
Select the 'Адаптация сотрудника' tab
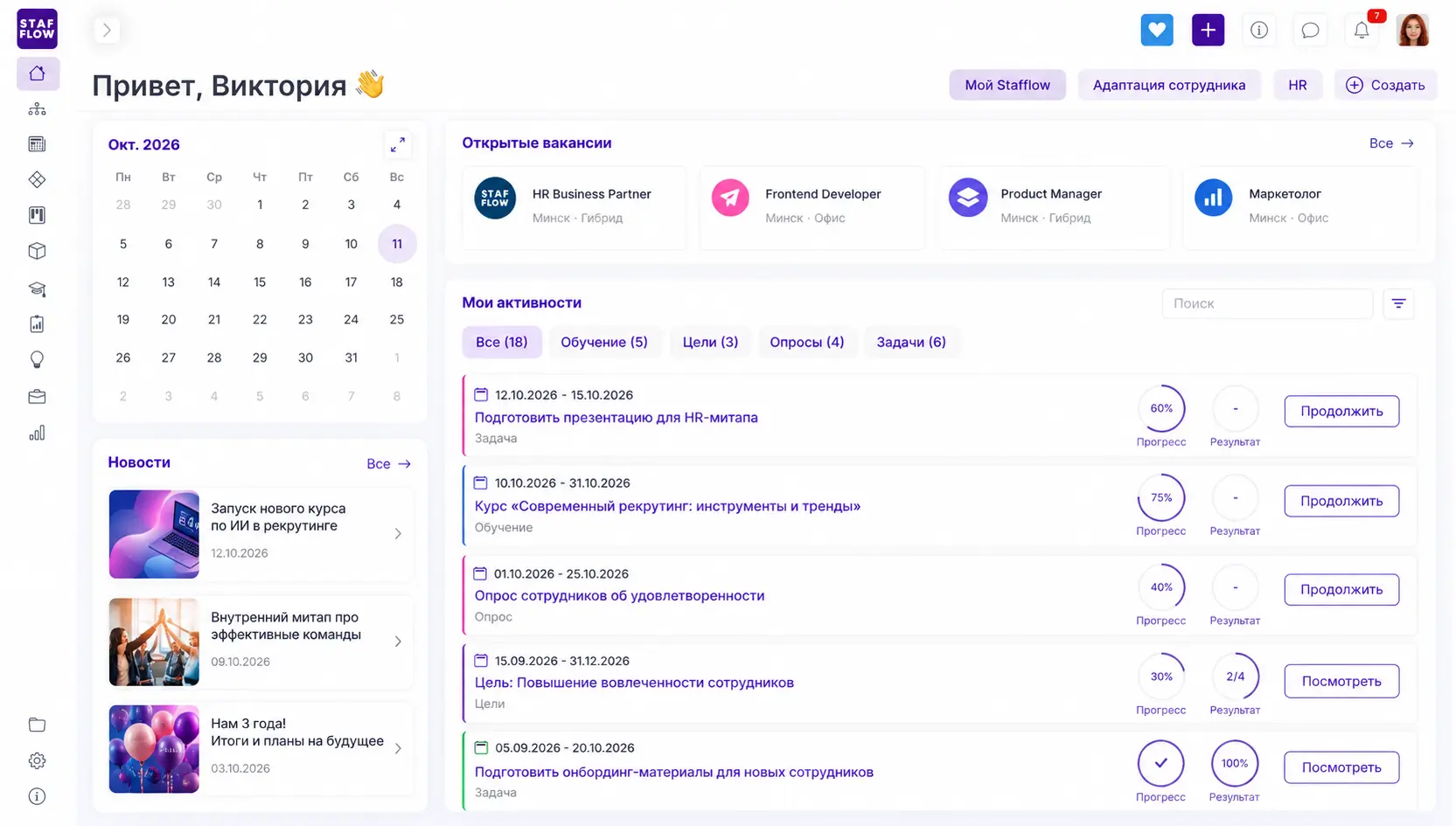click(x=1169, y=85)
